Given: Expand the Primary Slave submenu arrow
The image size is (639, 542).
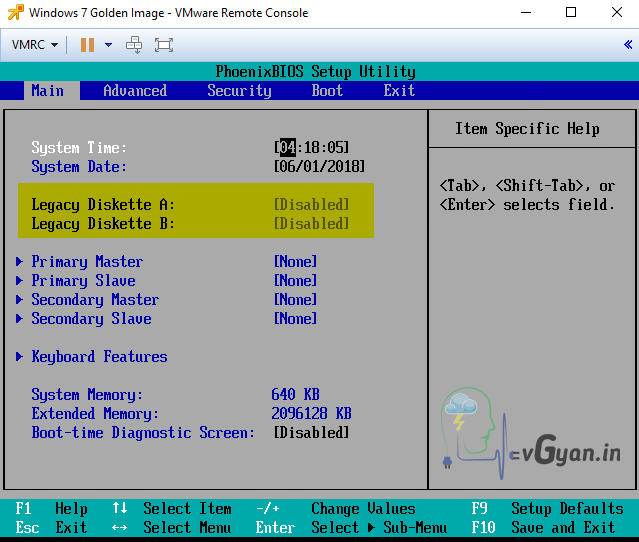Looking at the screenshot, I should [19, 280].
